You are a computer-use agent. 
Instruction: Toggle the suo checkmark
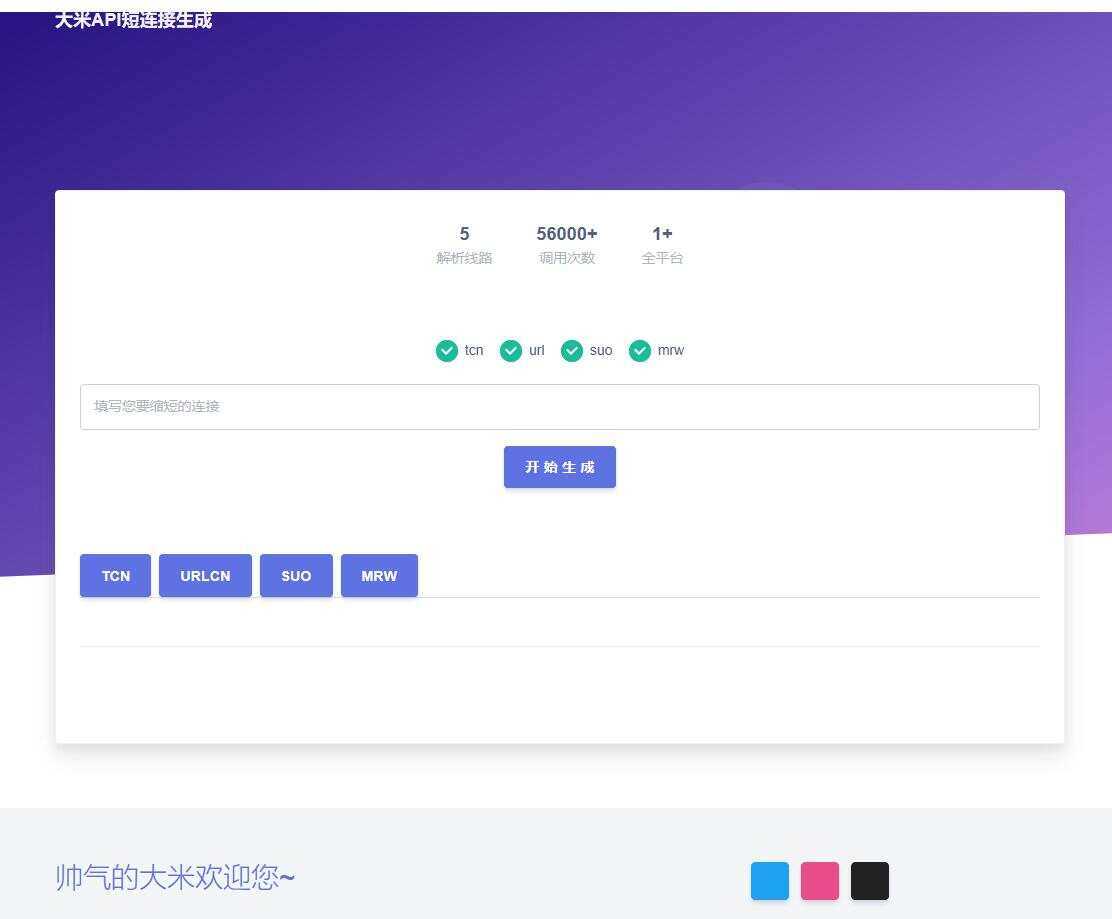[573, 351]
